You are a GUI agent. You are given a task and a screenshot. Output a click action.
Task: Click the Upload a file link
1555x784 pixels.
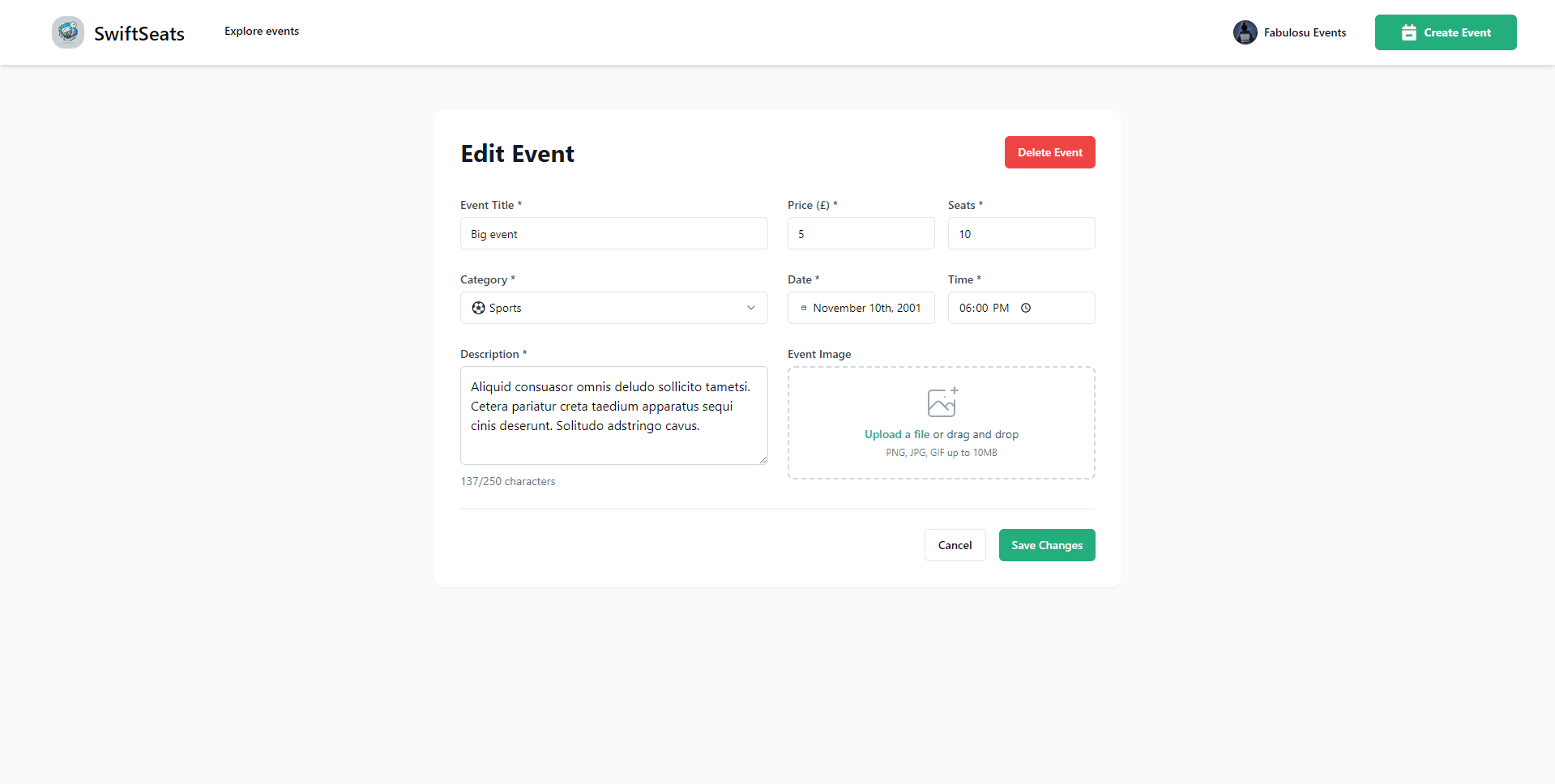896,434
